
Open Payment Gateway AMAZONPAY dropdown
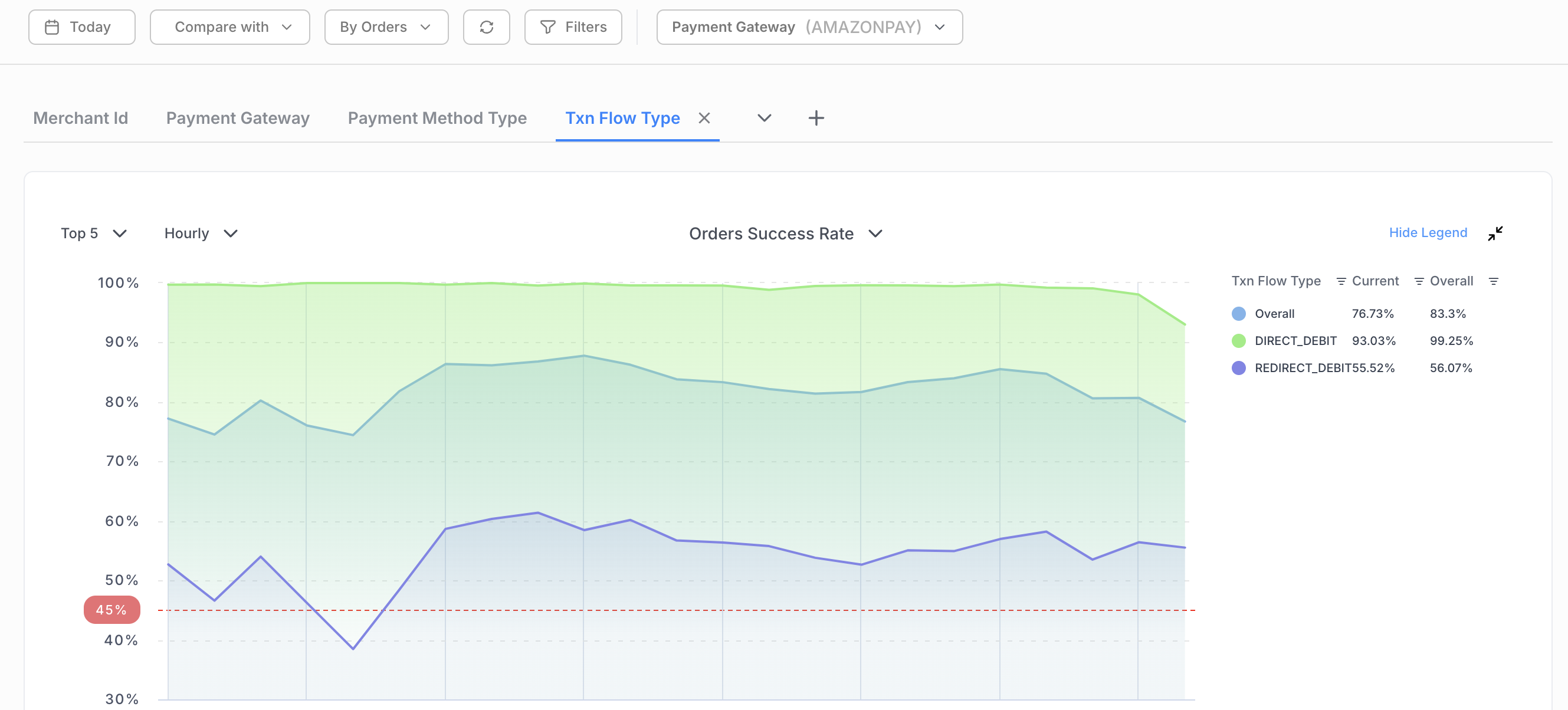click(x=809, y=27)
